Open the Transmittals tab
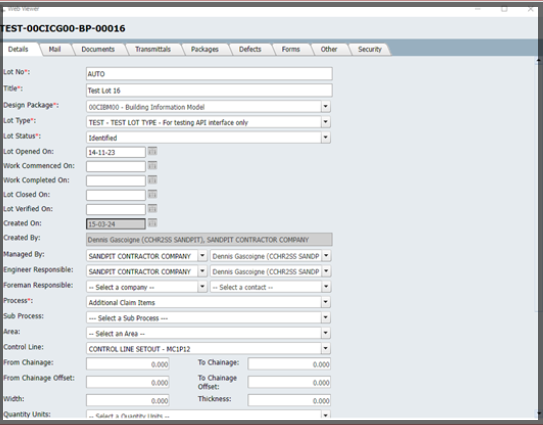 [x=153, y=49]
